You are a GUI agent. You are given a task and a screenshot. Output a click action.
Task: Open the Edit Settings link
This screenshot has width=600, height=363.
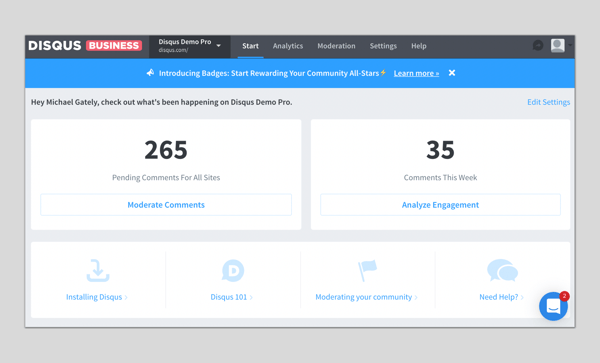548,102
